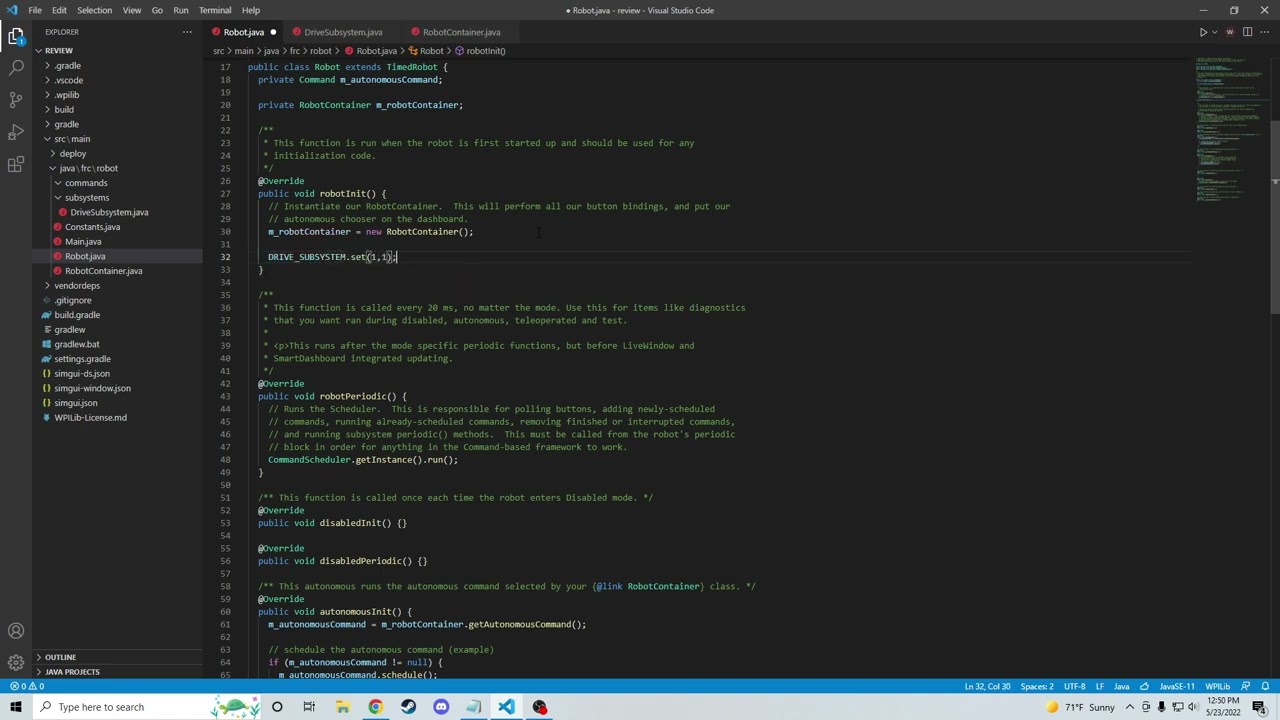Click the feedback icon in status bar

click(1246, 686)
